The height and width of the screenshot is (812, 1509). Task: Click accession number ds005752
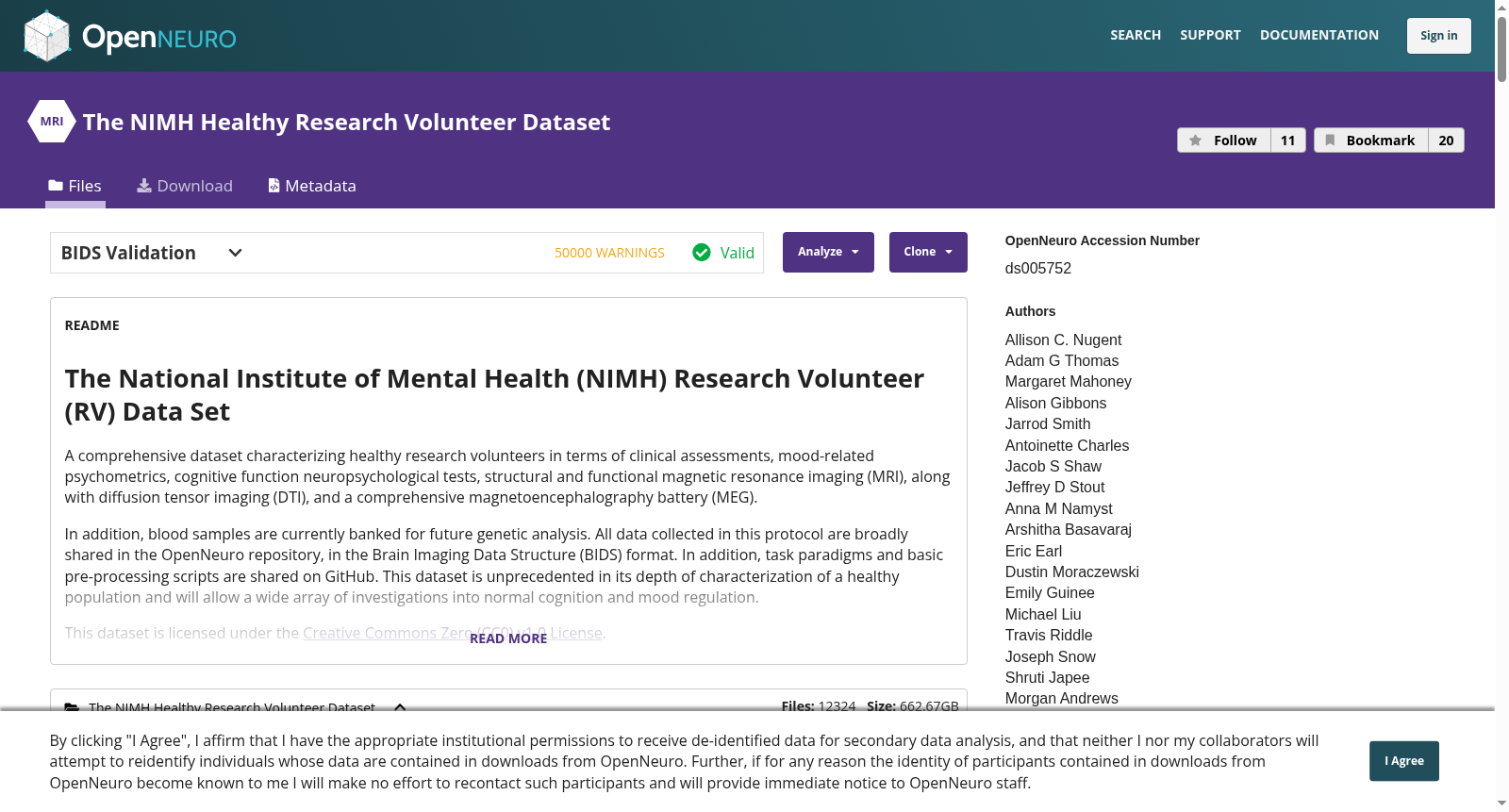(1038, 268)
